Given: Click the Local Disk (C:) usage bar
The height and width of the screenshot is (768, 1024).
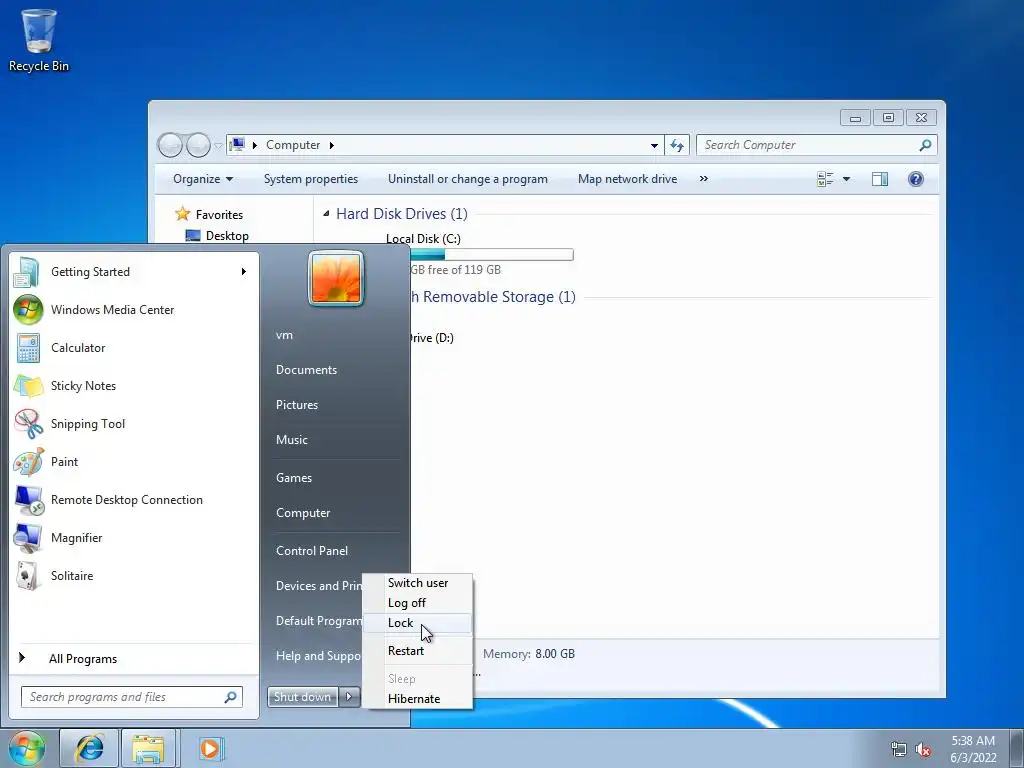Looking at the screenshot, I should [491, 255].
